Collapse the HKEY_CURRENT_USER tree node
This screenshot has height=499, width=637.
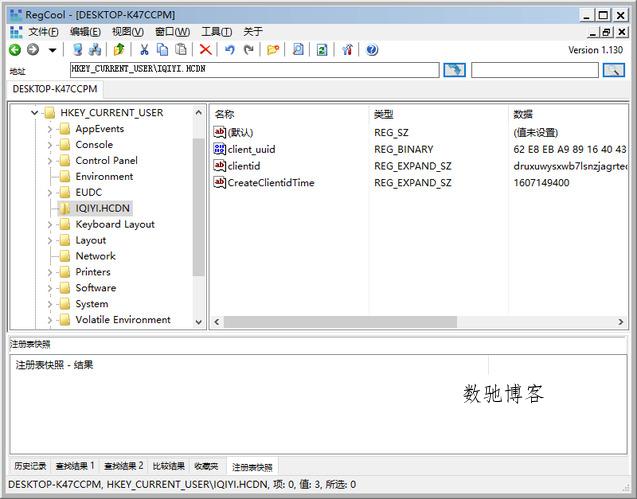click(35, 113)
